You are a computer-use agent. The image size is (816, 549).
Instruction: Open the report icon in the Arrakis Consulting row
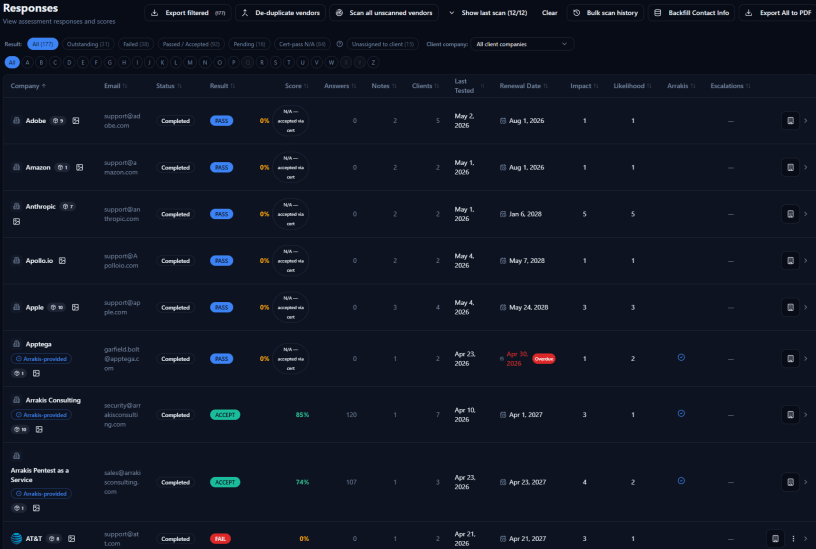tap(790, 415)
